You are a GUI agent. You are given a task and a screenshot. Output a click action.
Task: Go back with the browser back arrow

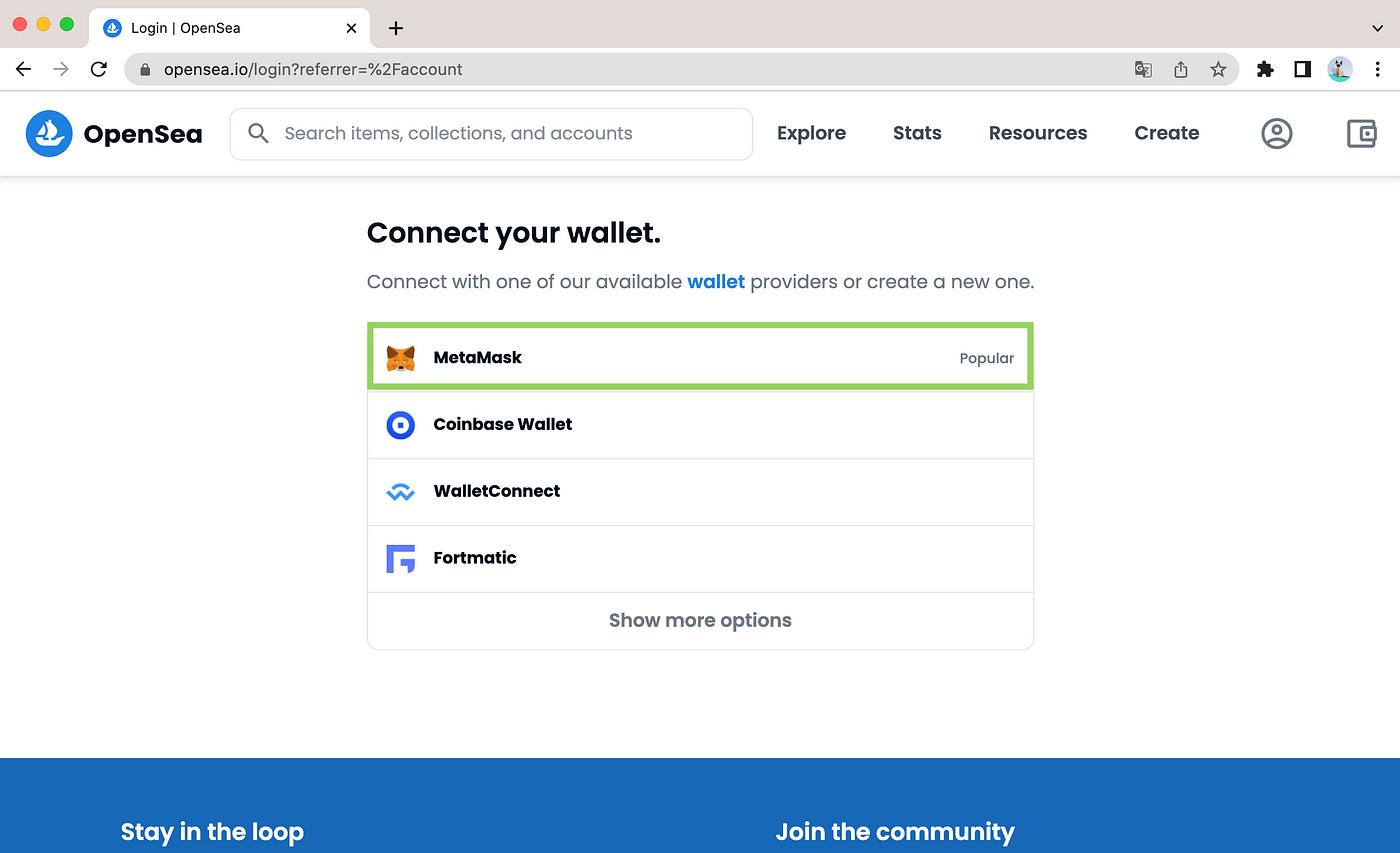click(x=23, y=69)
